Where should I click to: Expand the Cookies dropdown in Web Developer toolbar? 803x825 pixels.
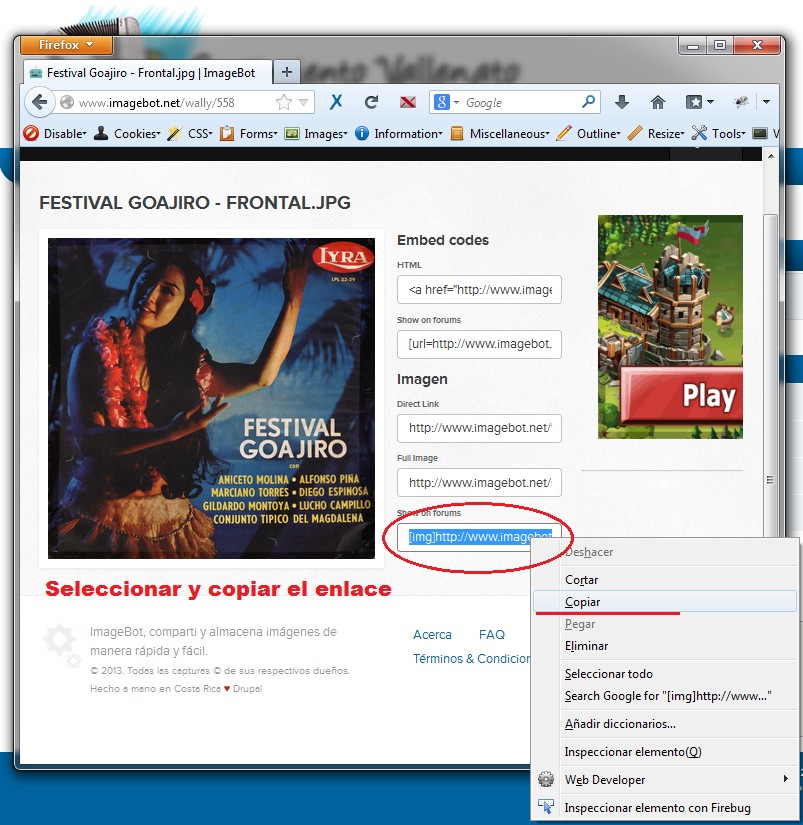(128, 133)
